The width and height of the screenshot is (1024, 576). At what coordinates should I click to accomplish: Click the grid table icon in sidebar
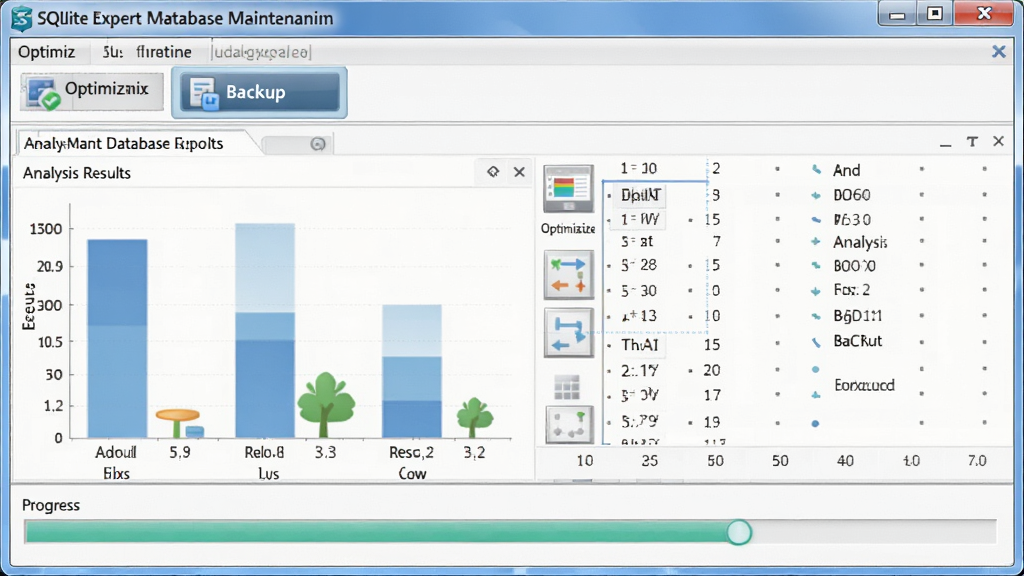click(x=567, y=387)
